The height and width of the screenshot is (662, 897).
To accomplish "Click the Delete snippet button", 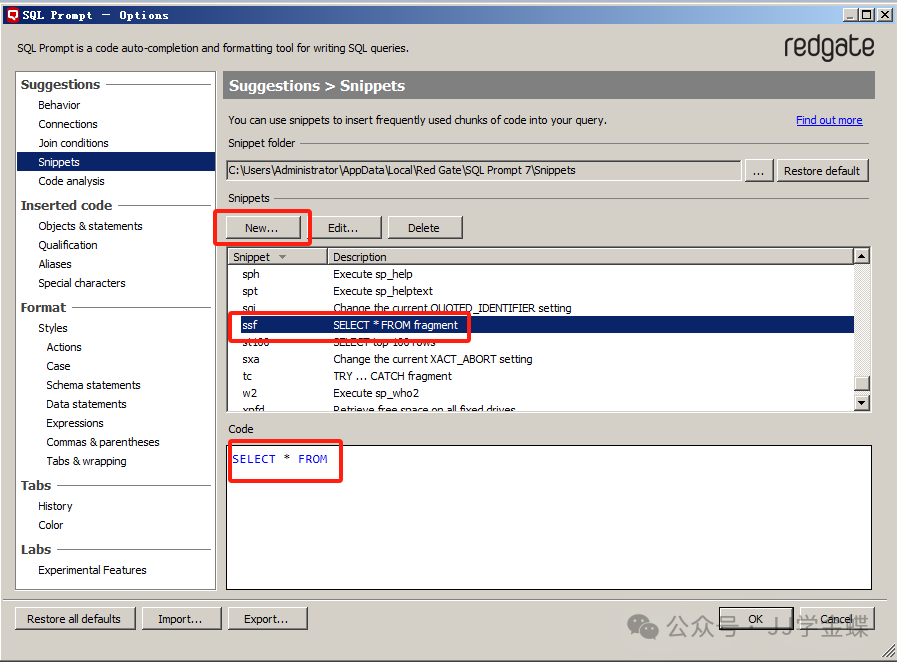I will [424, 228].
